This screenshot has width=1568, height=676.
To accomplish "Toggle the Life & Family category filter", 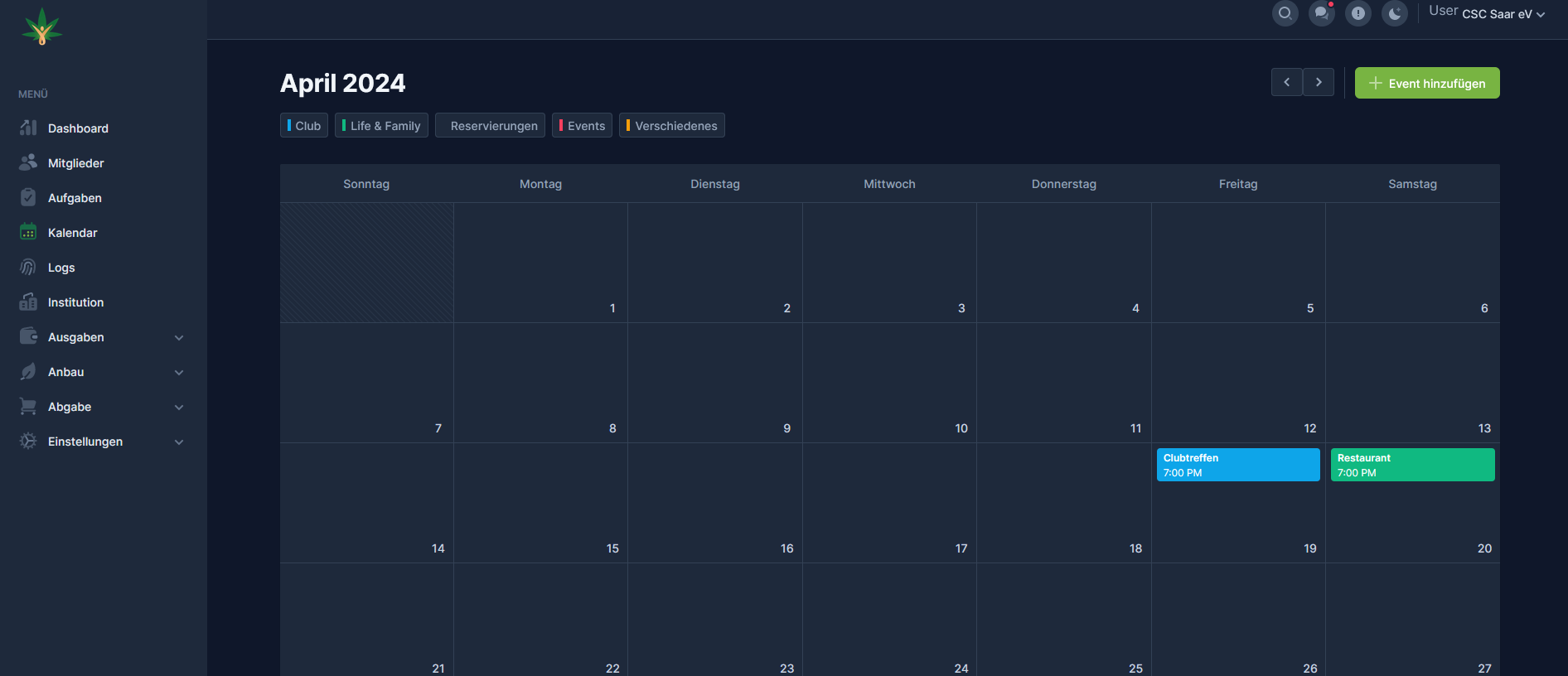I will pyautogui.click(x=381, y=125).
